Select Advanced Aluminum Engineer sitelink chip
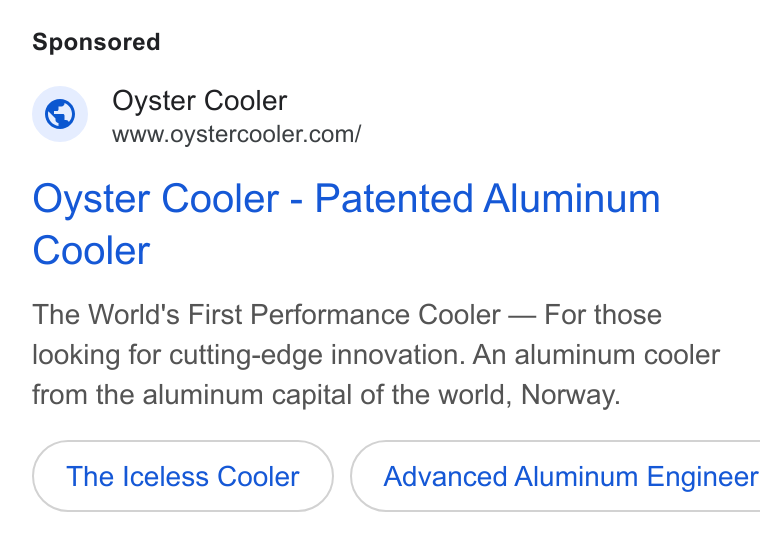Image resolution: width=760 pixels, height=544 pixels. pos(555,476)
